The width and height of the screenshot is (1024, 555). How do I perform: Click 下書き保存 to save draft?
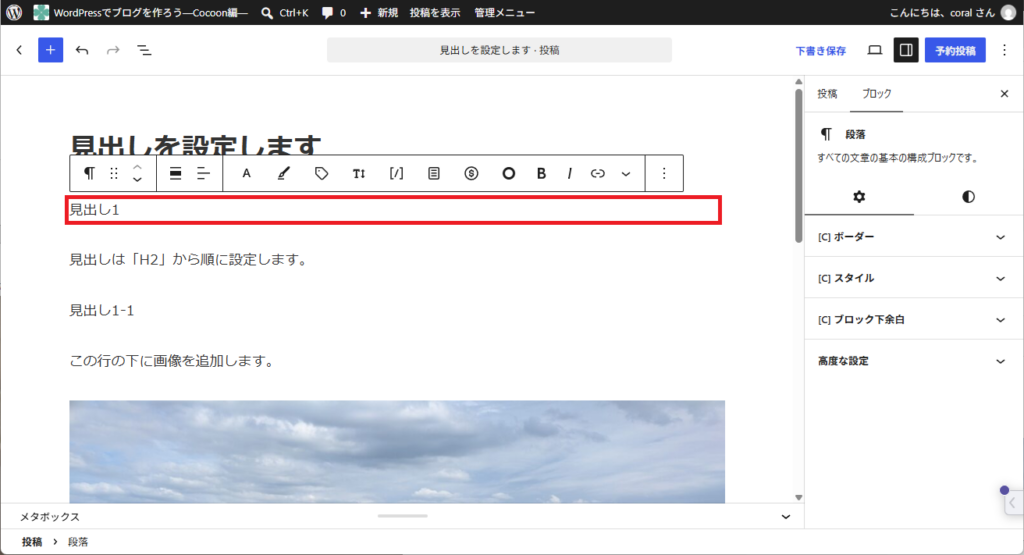point(820,50)
